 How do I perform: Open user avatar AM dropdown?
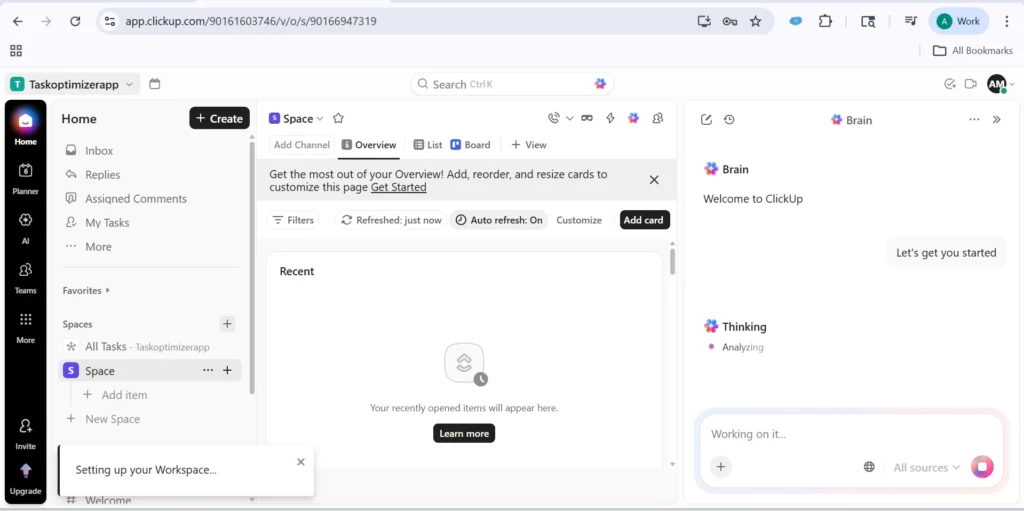click(x=1000, y=84)
